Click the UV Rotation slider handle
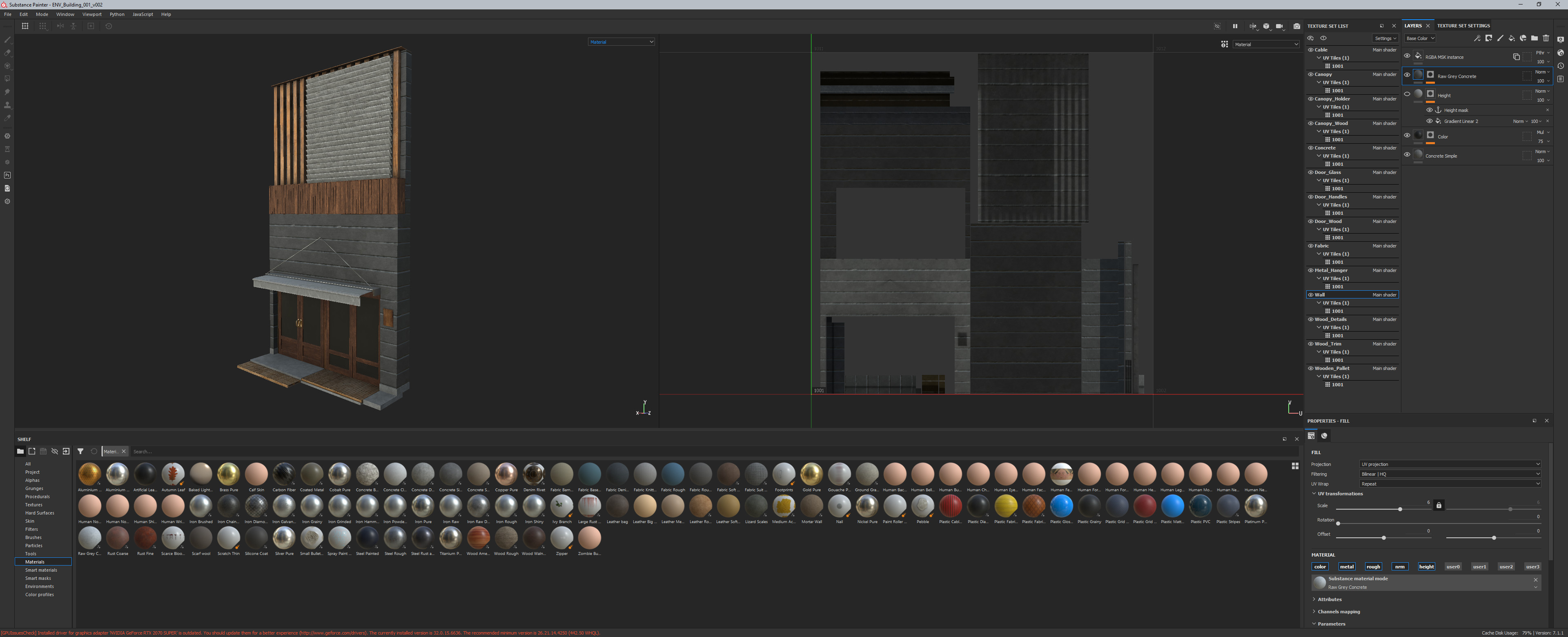 pyautogui.click(x=1338, y=523)
